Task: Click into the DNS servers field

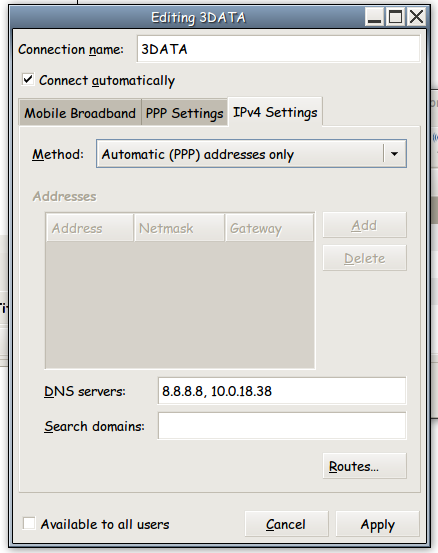Action: 282,391
